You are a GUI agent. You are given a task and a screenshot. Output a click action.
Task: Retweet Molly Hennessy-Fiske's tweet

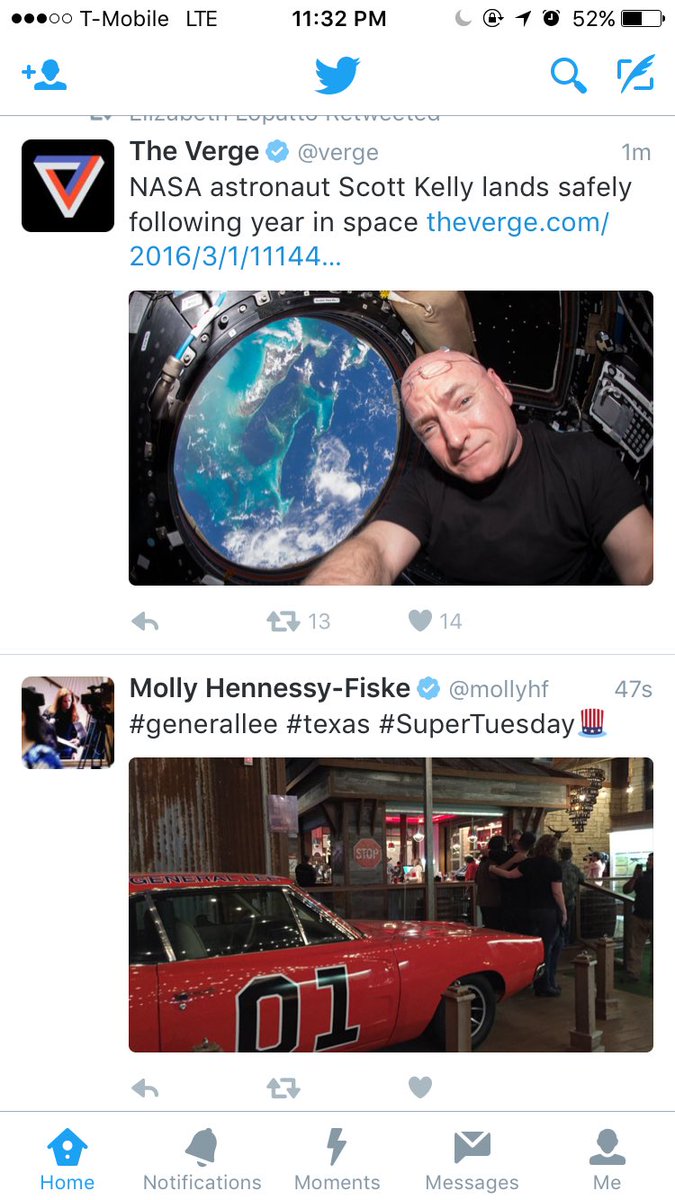click(x=283, y=1088)
